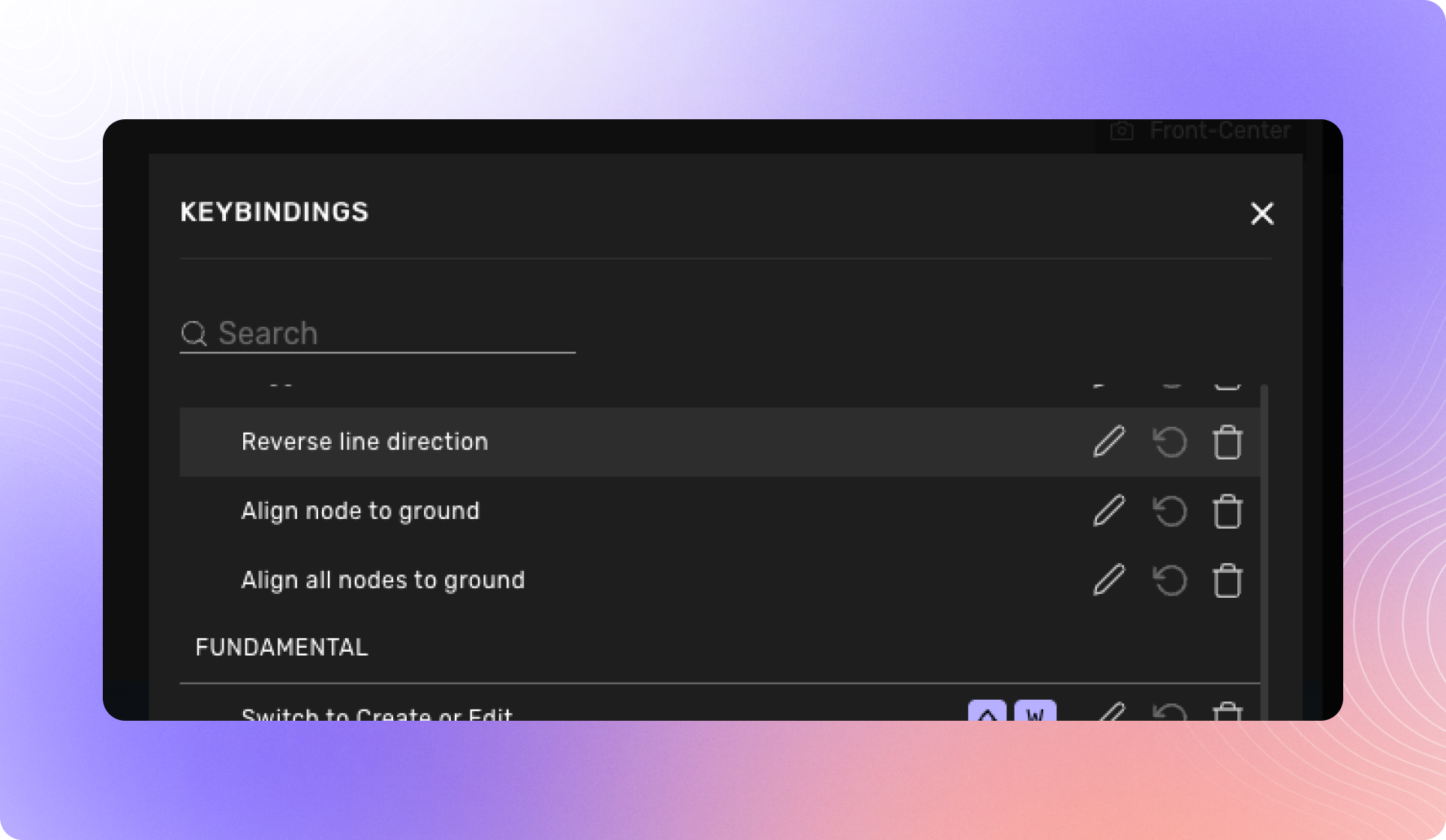Edit Align all nodes to ground keybinding

[1108, 580]
